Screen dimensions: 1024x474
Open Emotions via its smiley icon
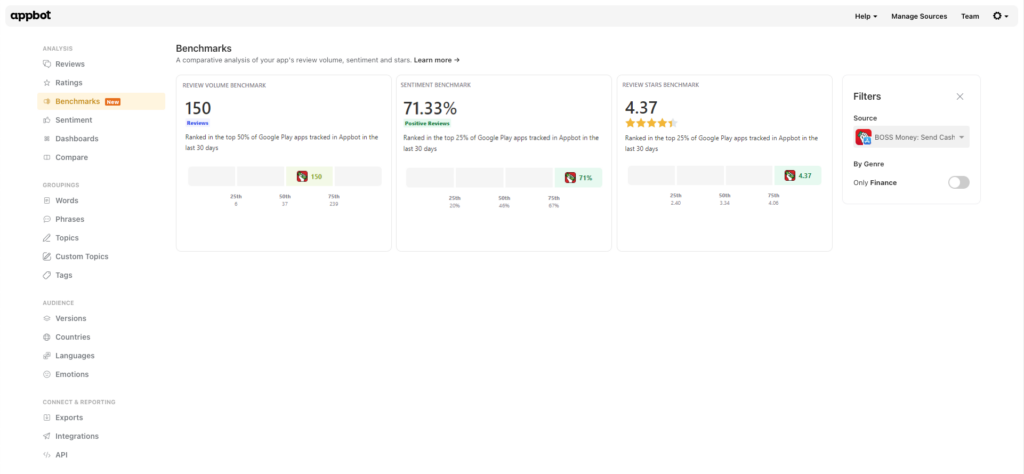[47, 374]
